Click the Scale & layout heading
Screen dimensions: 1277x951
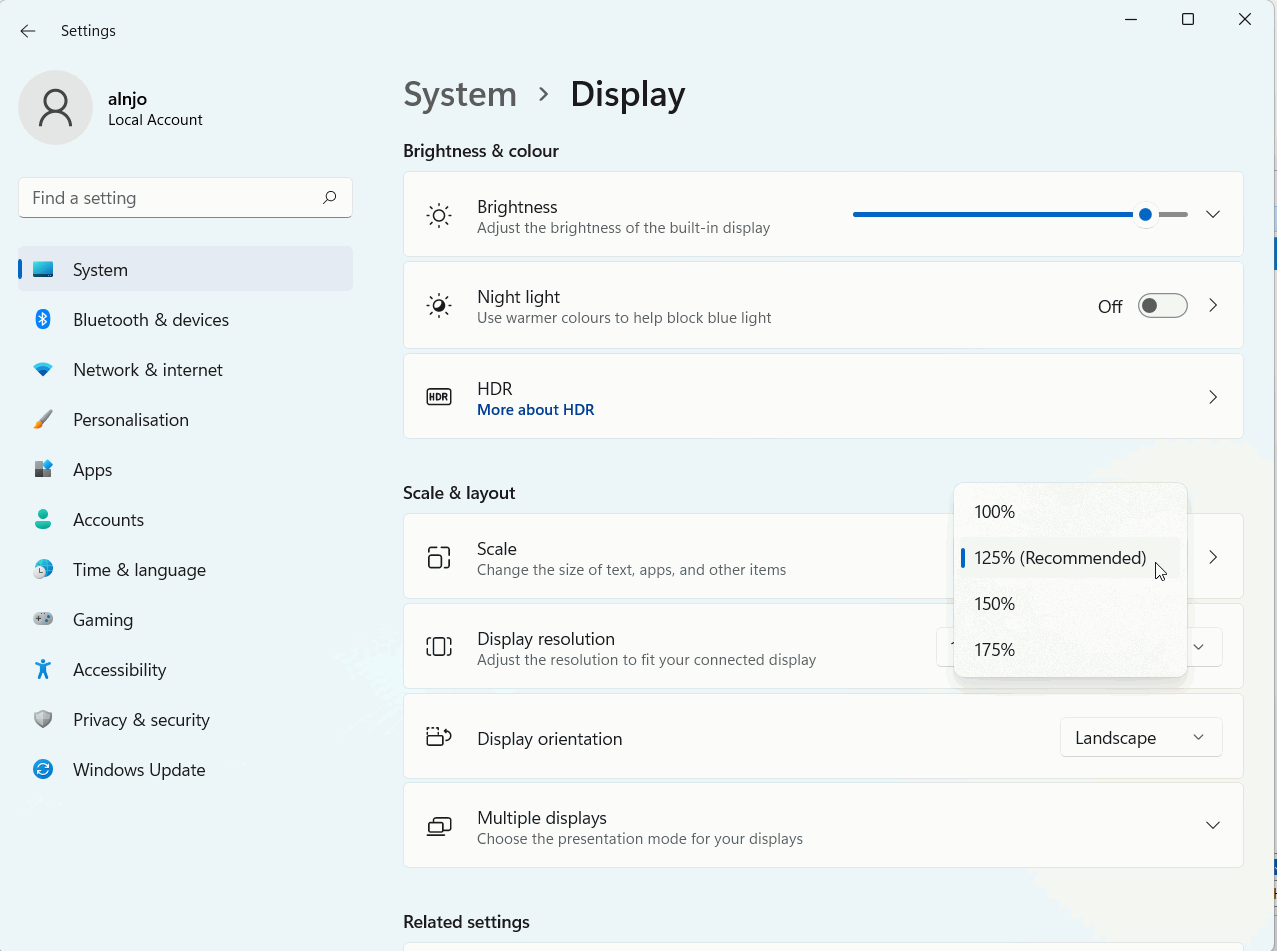(459, 493)
